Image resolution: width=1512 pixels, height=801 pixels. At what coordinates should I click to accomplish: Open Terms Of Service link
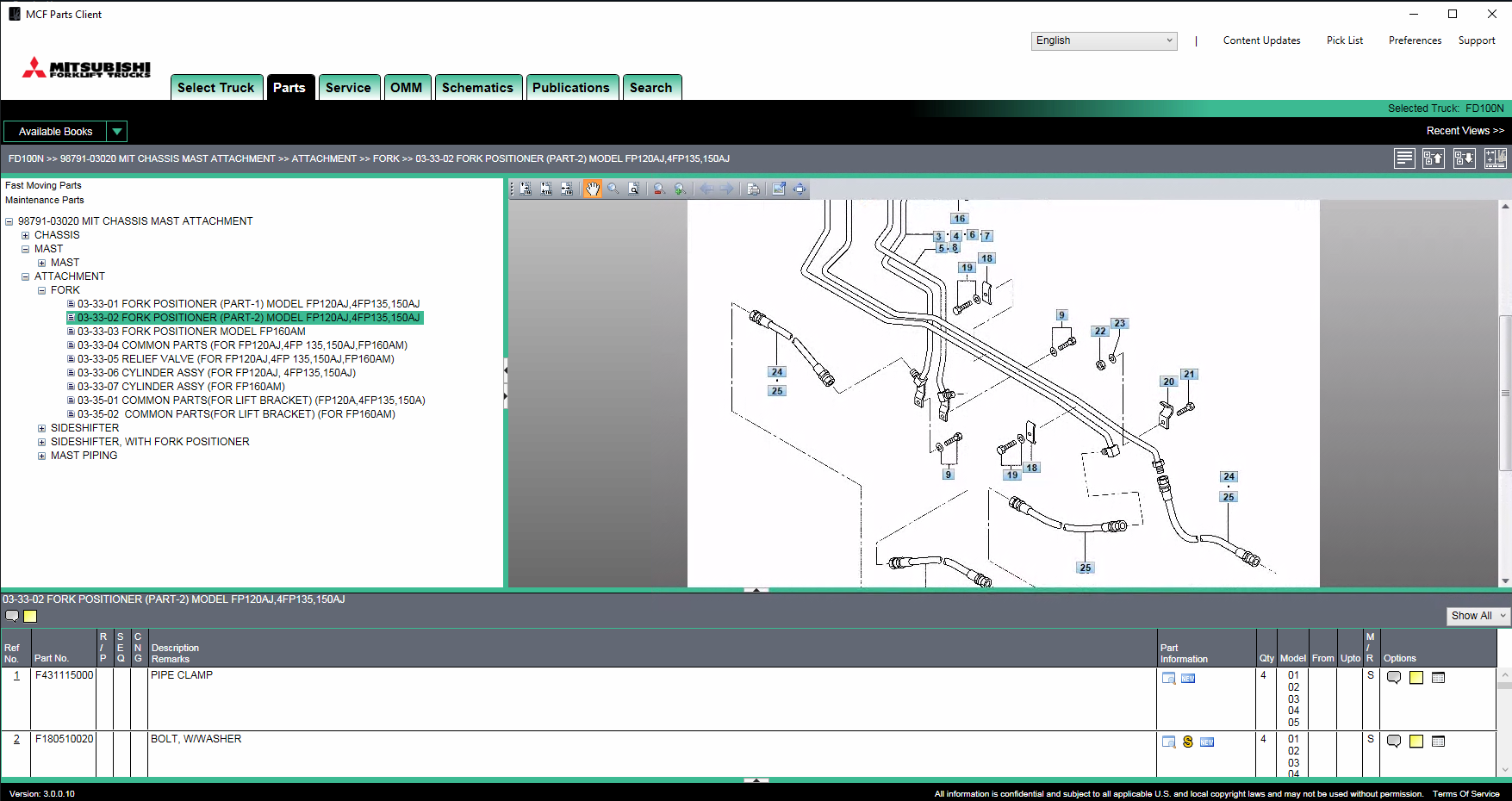click(x=1466, y=794)
